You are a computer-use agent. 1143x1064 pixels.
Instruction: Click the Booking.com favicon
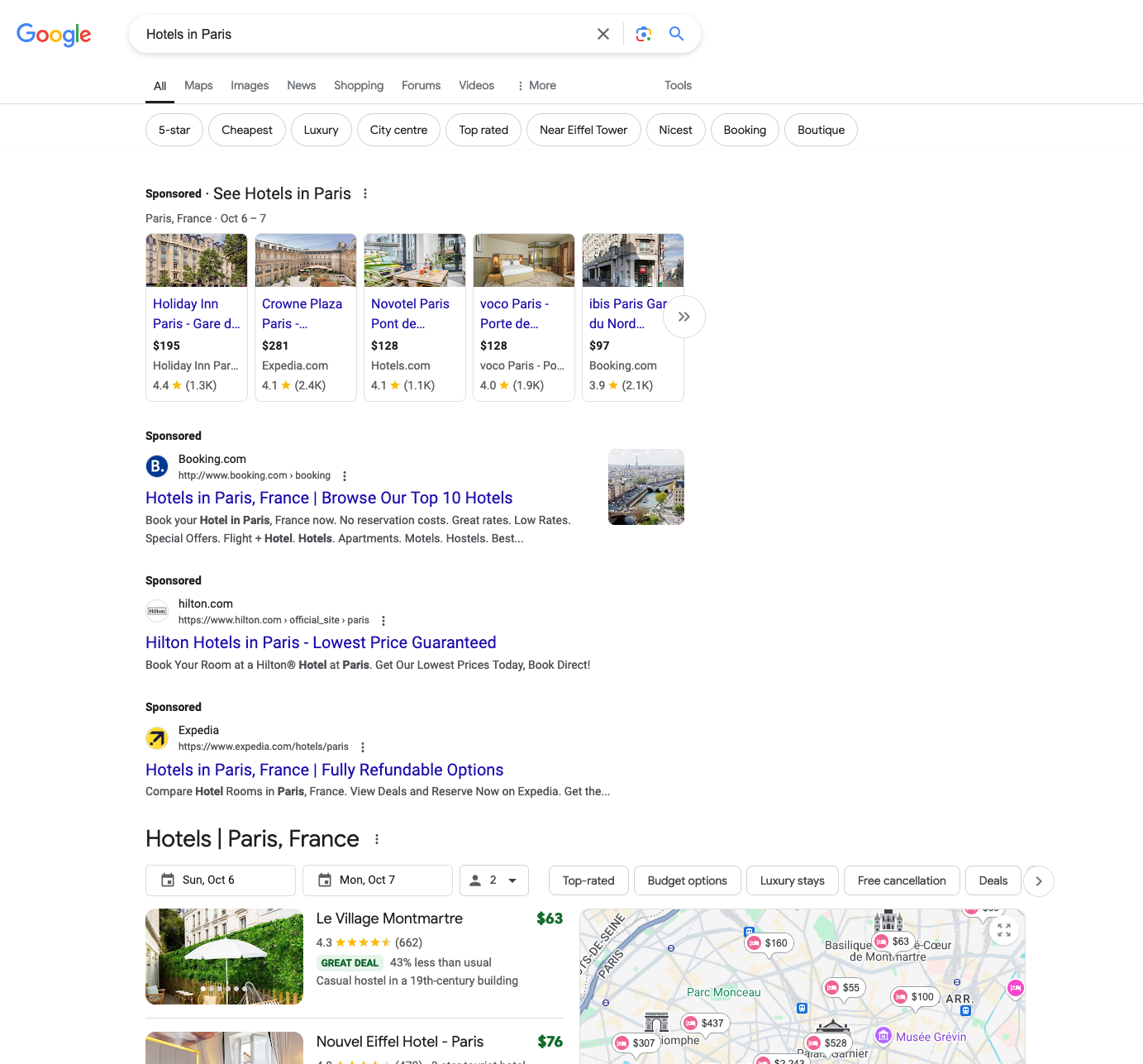[157, 466]
